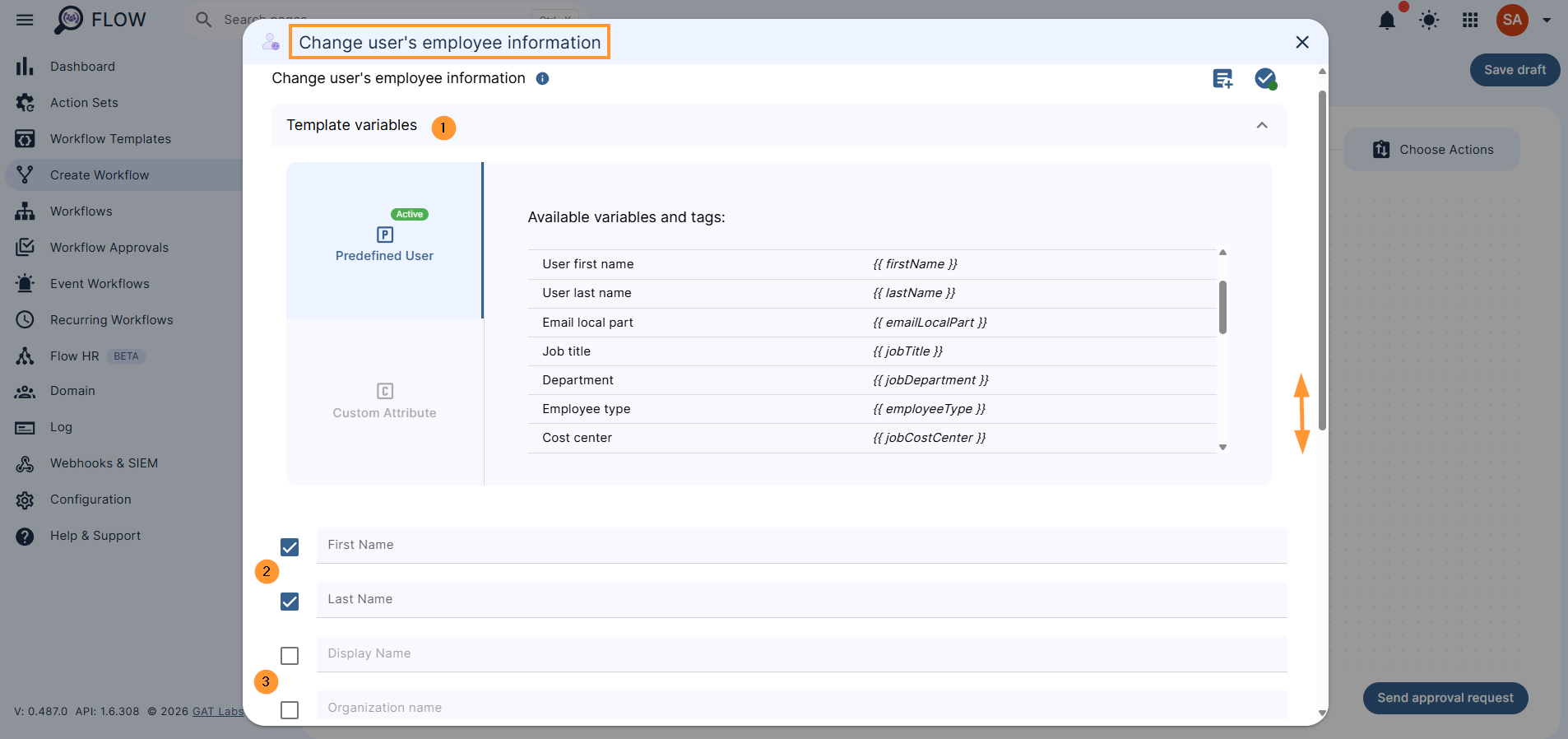
Task: Open Recurring Workflows page
Action: 111,319
